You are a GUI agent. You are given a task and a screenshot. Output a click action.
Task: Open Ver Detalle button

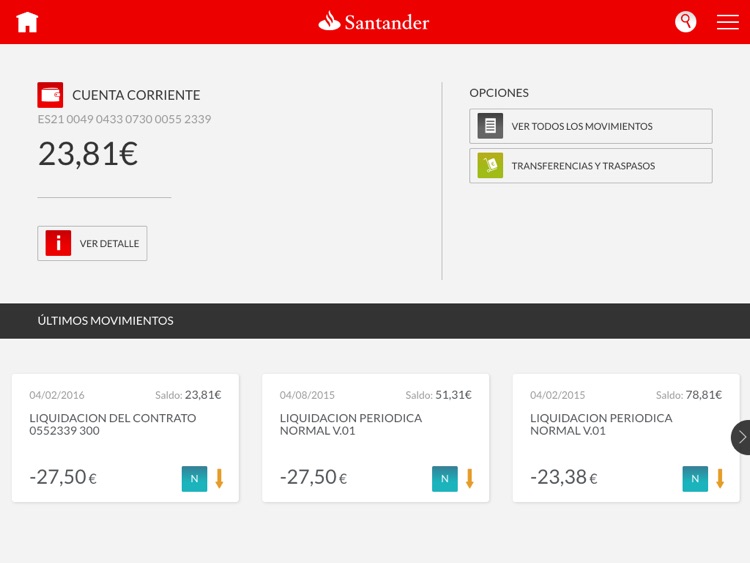click(92, 243)
